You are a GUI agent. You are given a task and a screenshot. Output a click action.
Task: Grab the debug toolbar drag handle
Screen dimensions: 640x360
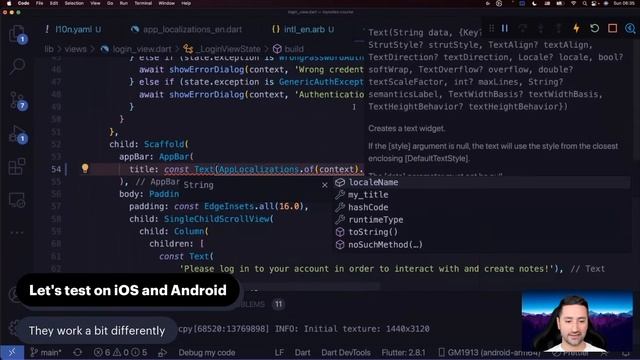coord(491,28)
